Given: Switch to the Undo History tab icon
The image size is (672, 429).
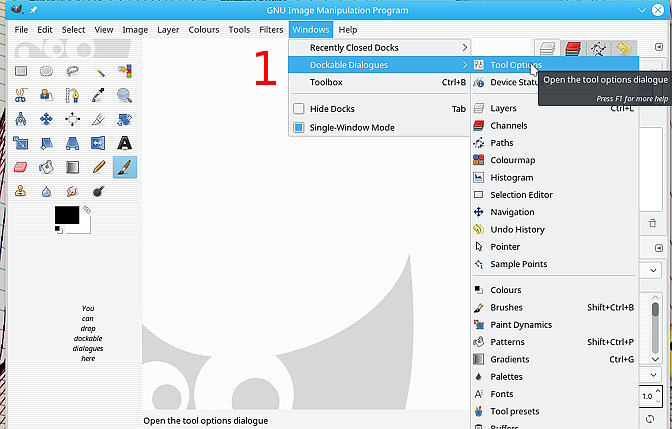Looking at the screenshot, I should tap(624, 48).
